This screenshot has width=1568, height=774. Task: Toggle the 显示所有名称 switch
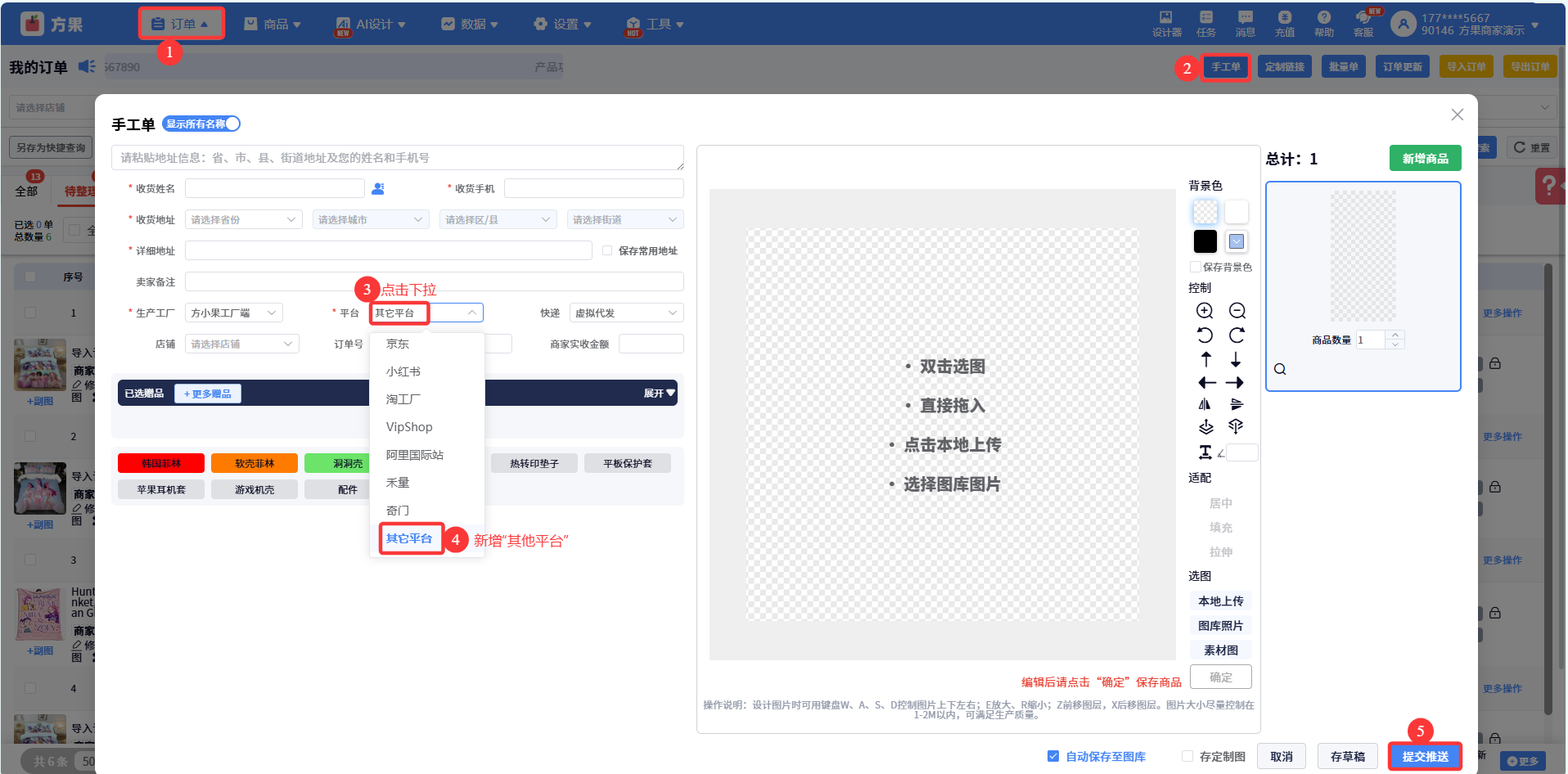coord(201,124)
